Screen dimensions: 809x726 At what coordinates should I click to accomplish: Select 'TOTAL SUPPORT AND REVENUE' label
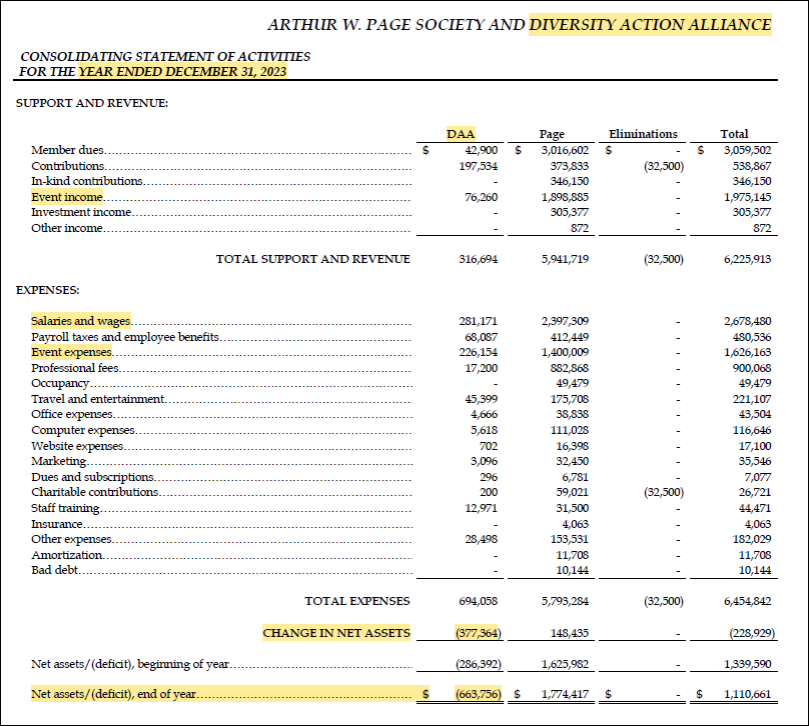coord(313,259)
